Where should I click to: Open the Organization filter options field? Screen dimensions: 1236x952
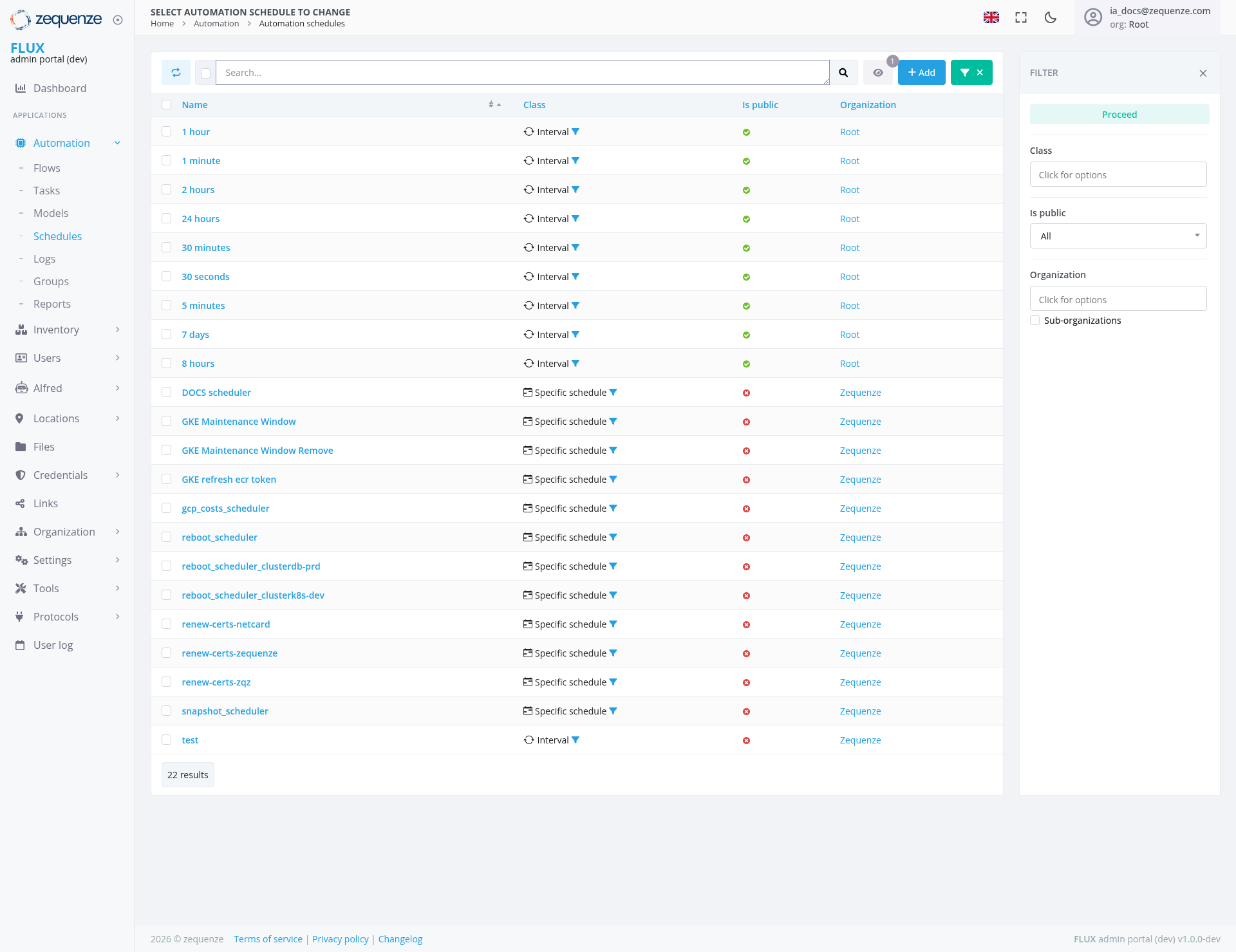(1118, 299)
